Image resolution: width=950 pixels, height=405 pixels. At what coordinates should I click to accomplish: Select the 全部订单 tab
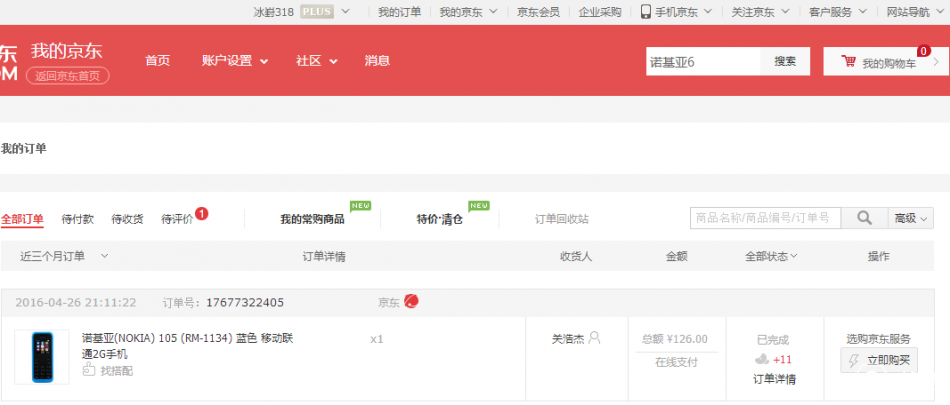click(x=22, y=219)
